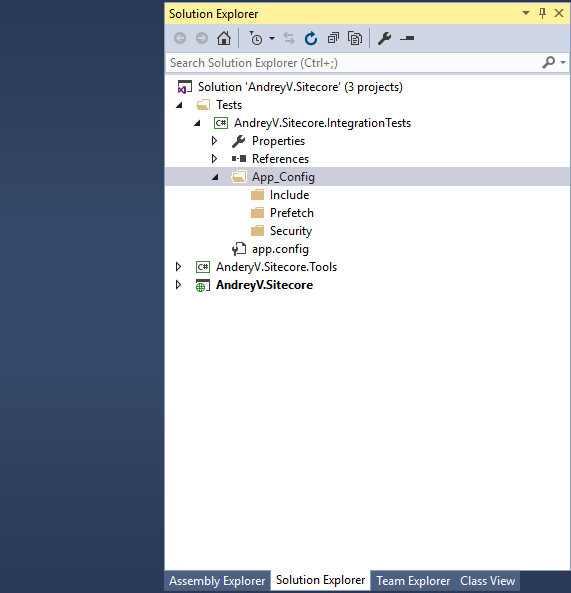571x593 pixels.
Task: Close the Solution Explorer panel
Action: (x=559, y=13)
